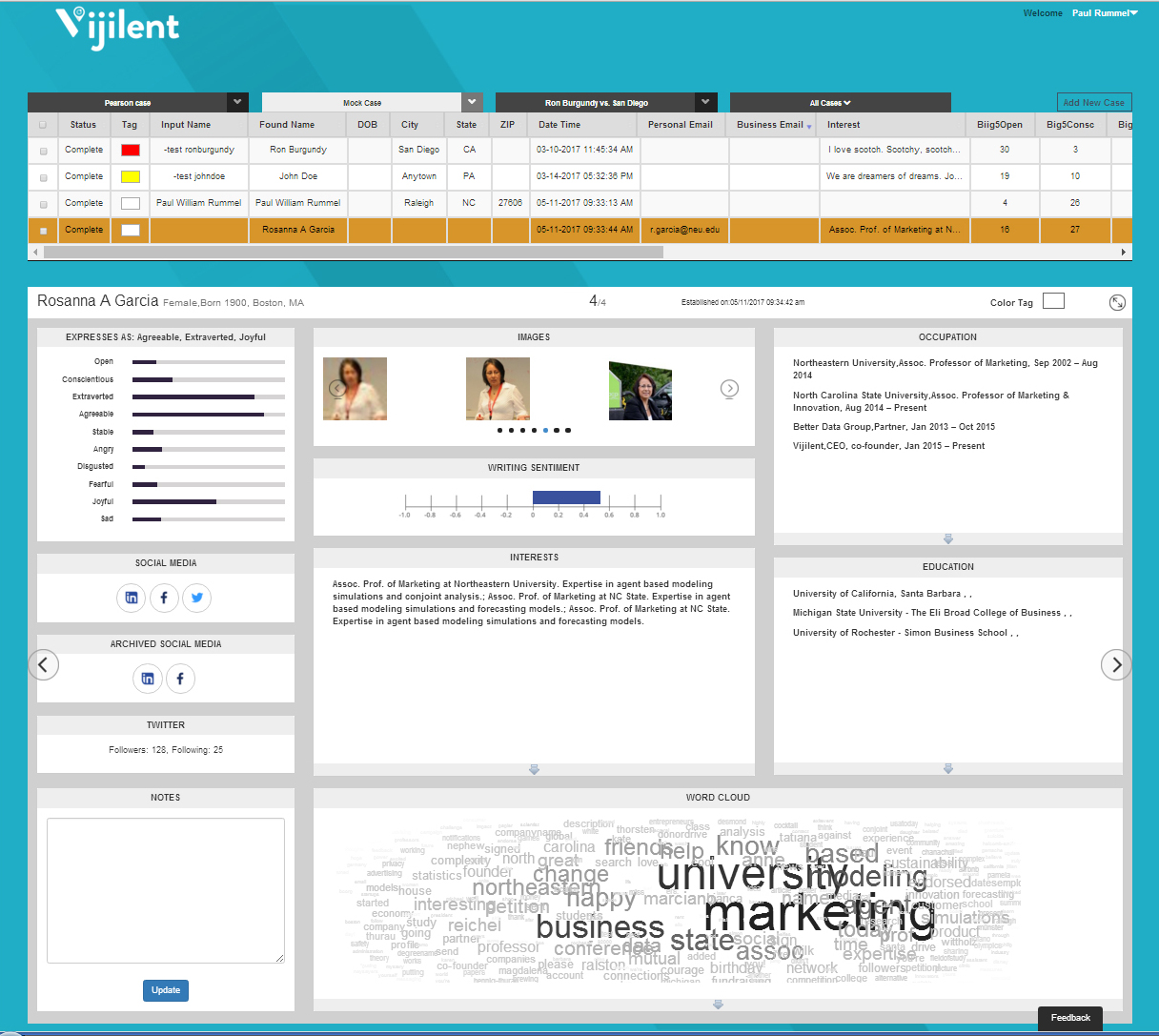Expand the Word Cloud panel down arrow

tap(718, 1005)
